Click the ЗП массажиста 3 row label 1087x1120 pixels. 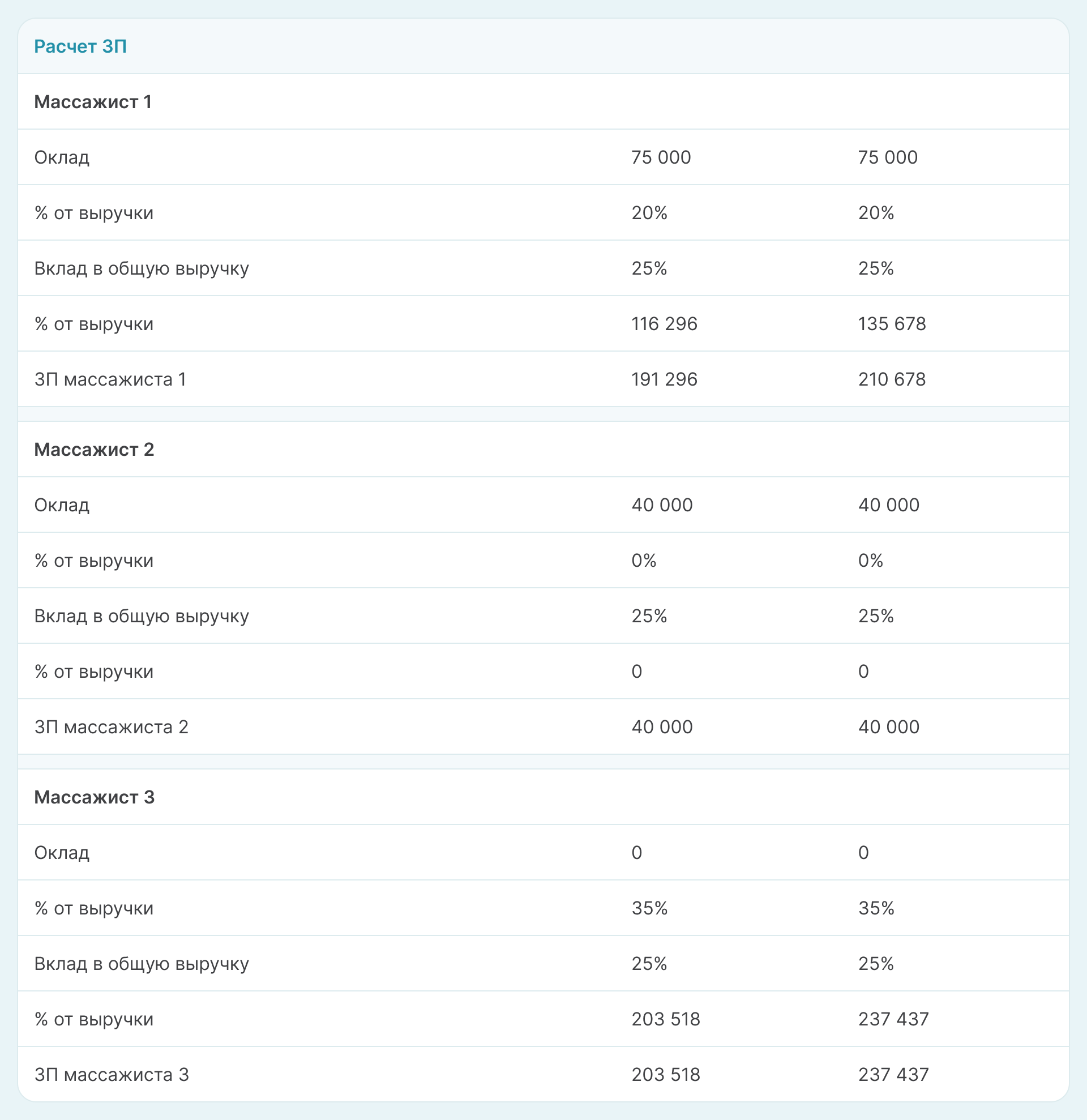pos(112,1074)
